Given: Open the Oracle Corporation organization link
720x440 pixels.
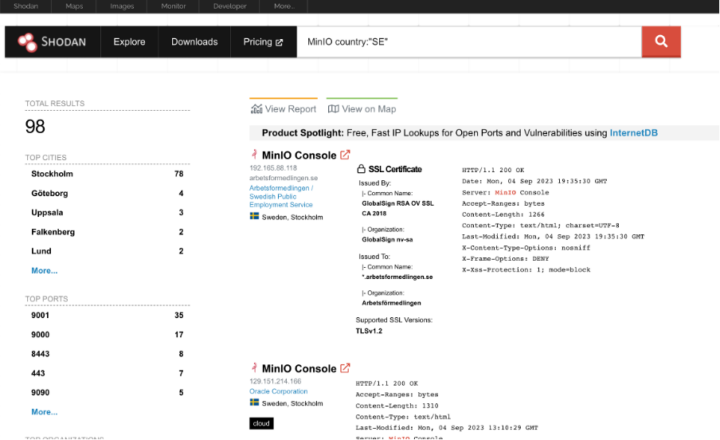Looking at the screenshot, I should pyautogui.click(x=278, y=391).
